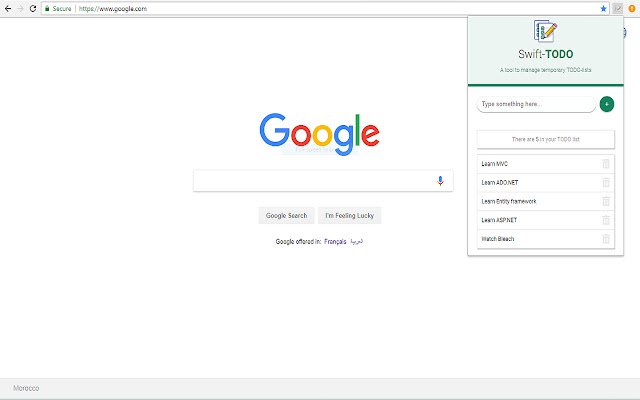
Task: Select the Learn Entity framework todo text
Action: 509,201
